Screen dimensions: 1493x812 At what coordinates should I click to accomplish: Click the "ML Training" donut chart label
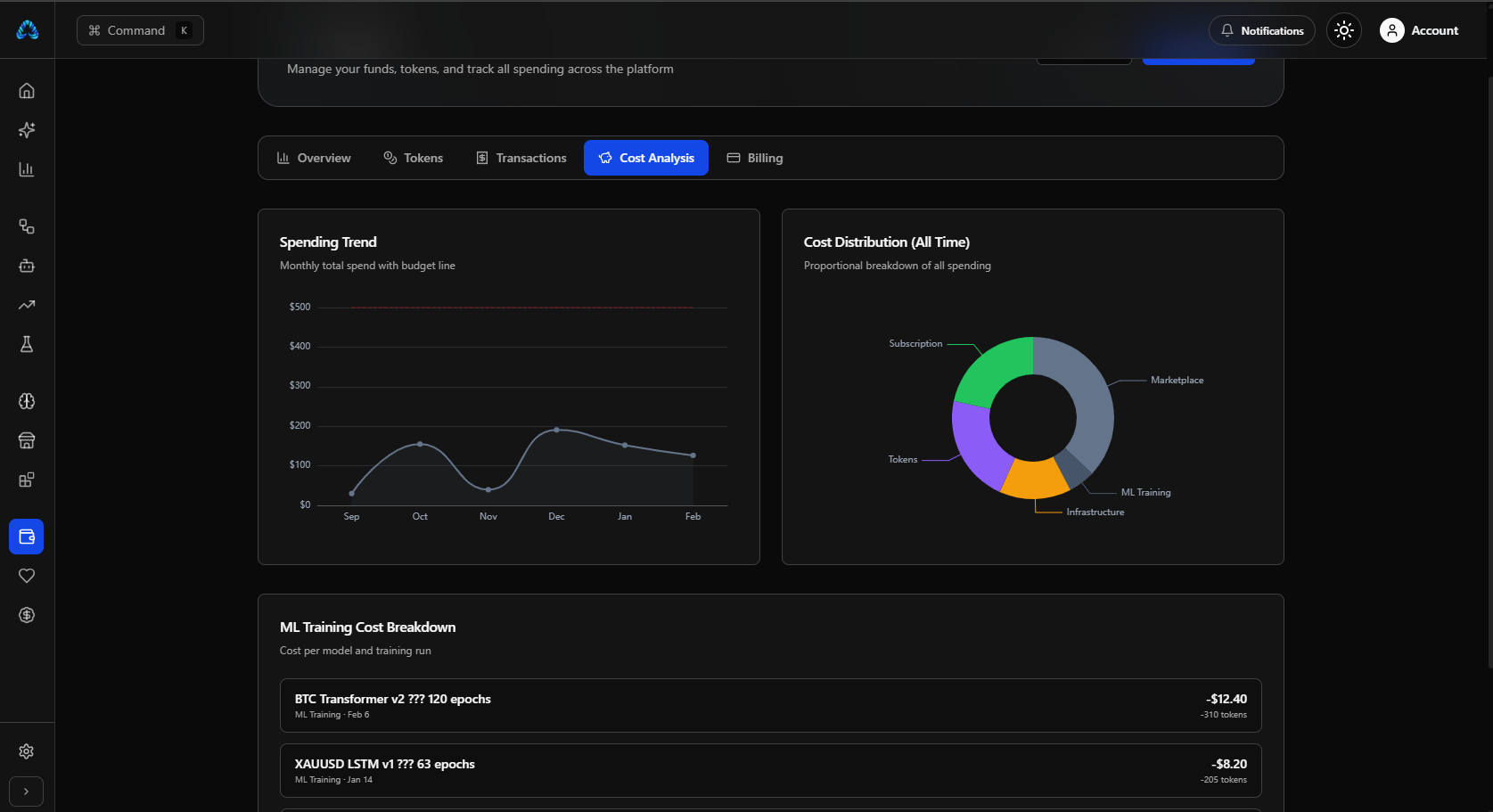[x=1146, y=493]
